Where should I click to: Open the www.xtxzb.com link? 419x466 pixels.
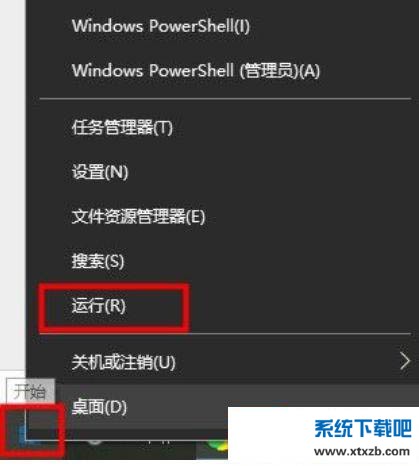(x=362, y=452)
